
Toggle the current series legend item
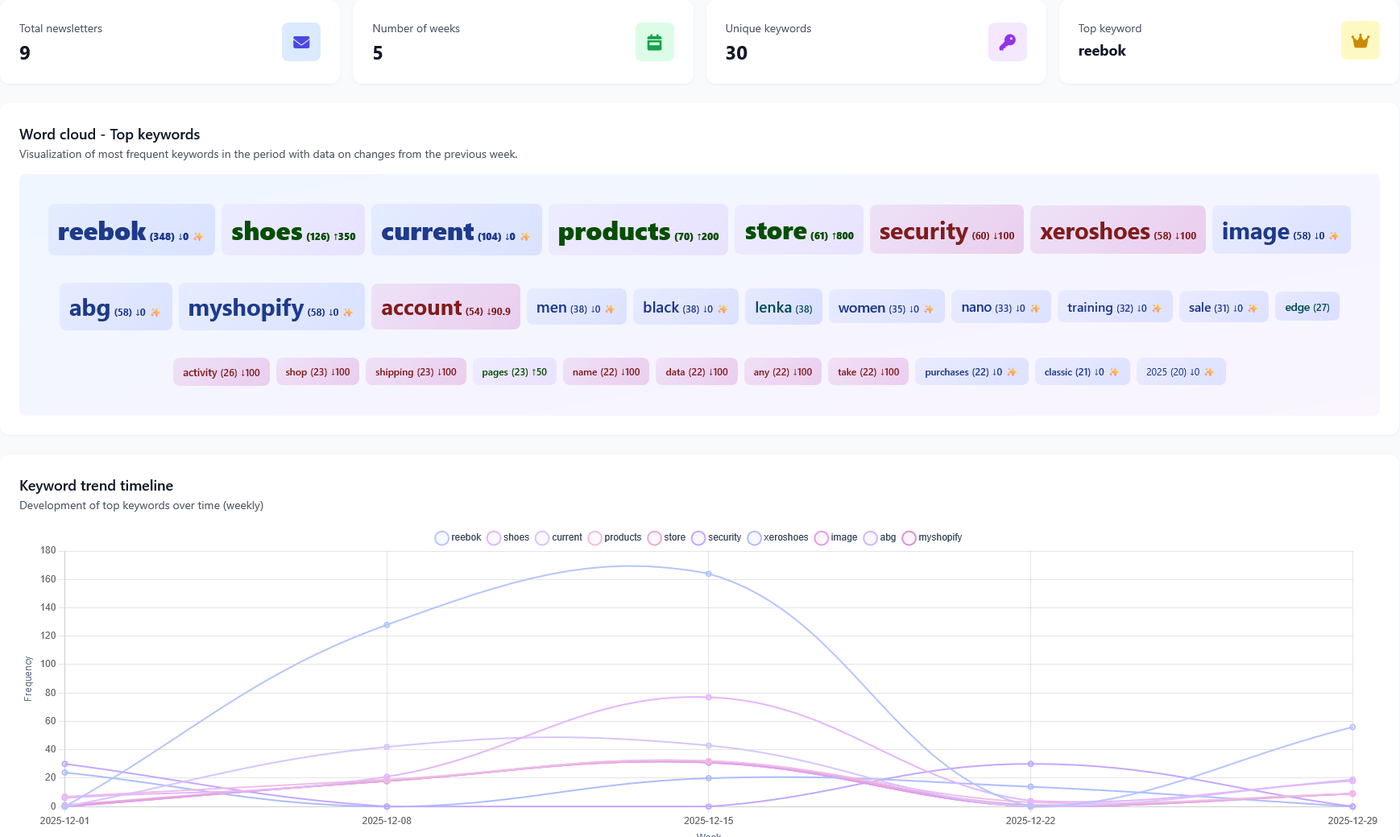pos(559,538)
